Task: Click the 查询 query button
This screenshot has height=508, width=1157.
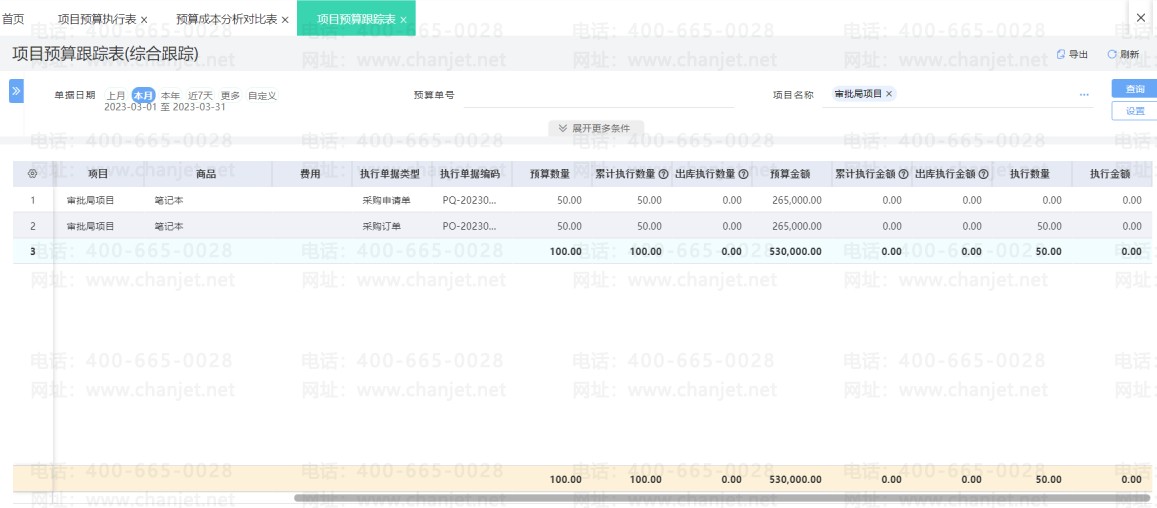Action: (1134, 89)
